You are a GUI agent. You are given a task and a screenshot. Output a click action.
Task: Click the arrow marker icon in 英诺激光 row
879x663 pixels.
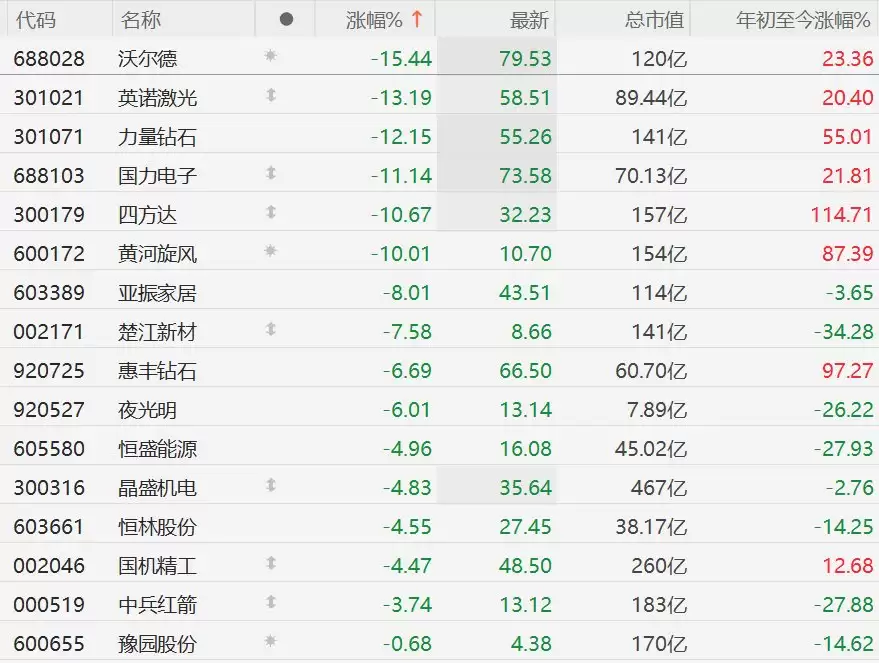pyautogui.click(x=271, y=95)
